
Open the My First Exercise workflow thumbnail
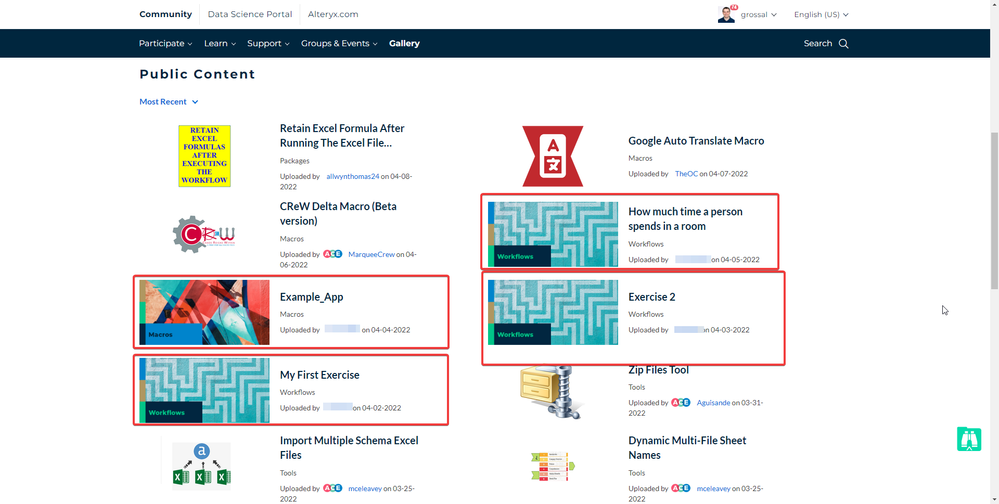(x=205, y=390)
